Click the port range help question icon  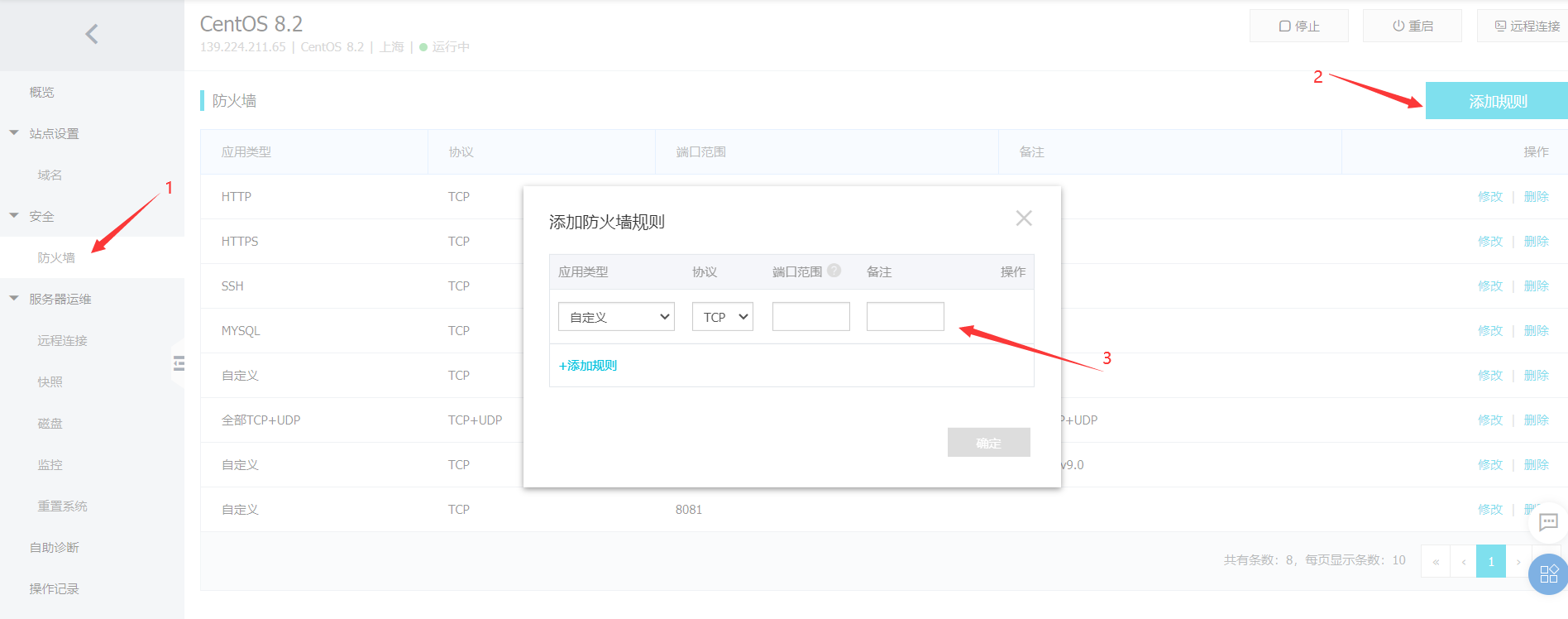834,271
